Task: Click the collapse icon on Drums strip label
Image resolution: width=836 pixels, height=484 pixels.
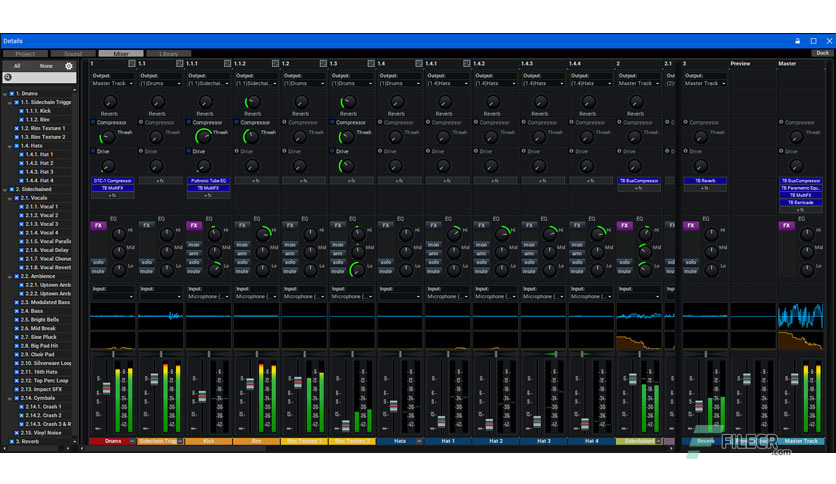Action: (x=132, y=441)
